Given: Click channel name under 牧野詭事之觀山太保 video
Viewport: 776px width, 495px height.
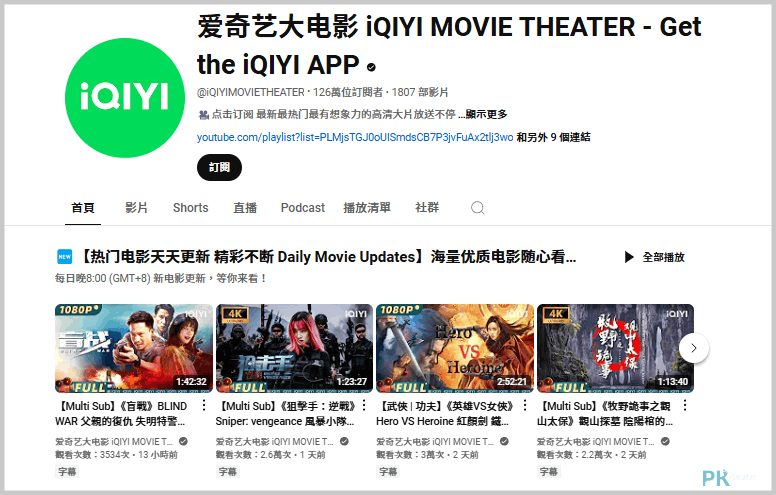Looking at the screenshot, I should tap(596, 442).
